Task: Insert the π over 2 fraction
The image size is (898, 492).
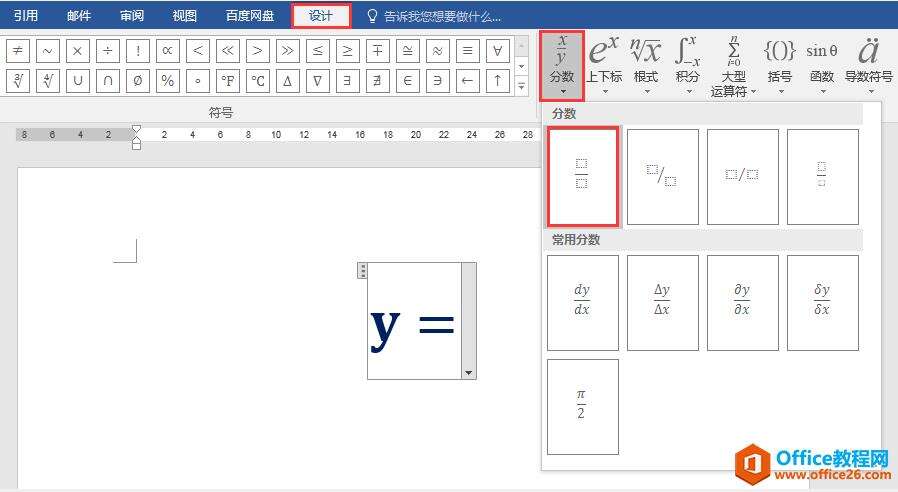Action: coord(582,407)
